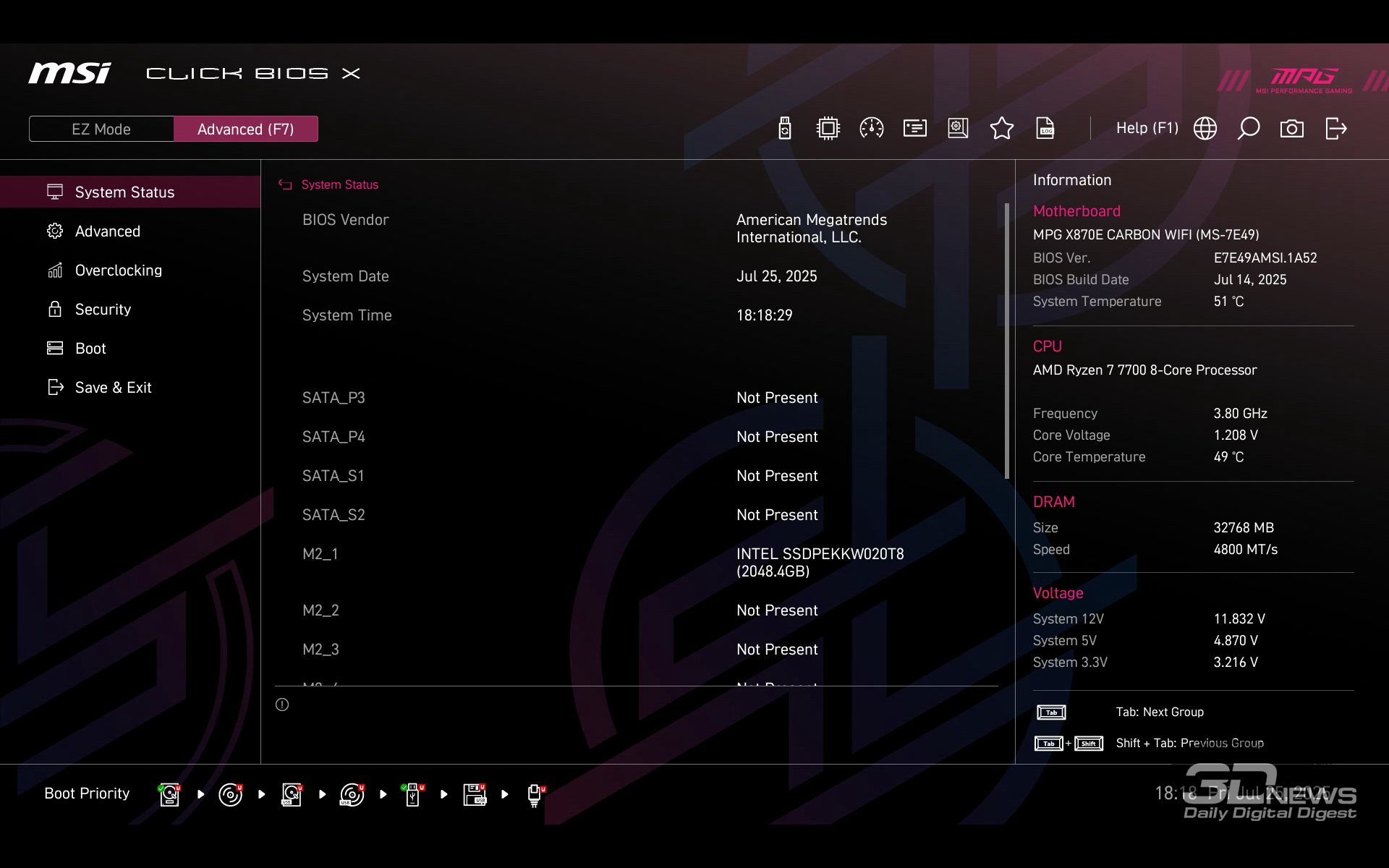Select the M2_1 row
The image size is (1389, 868).
click(x=637, y=563)
